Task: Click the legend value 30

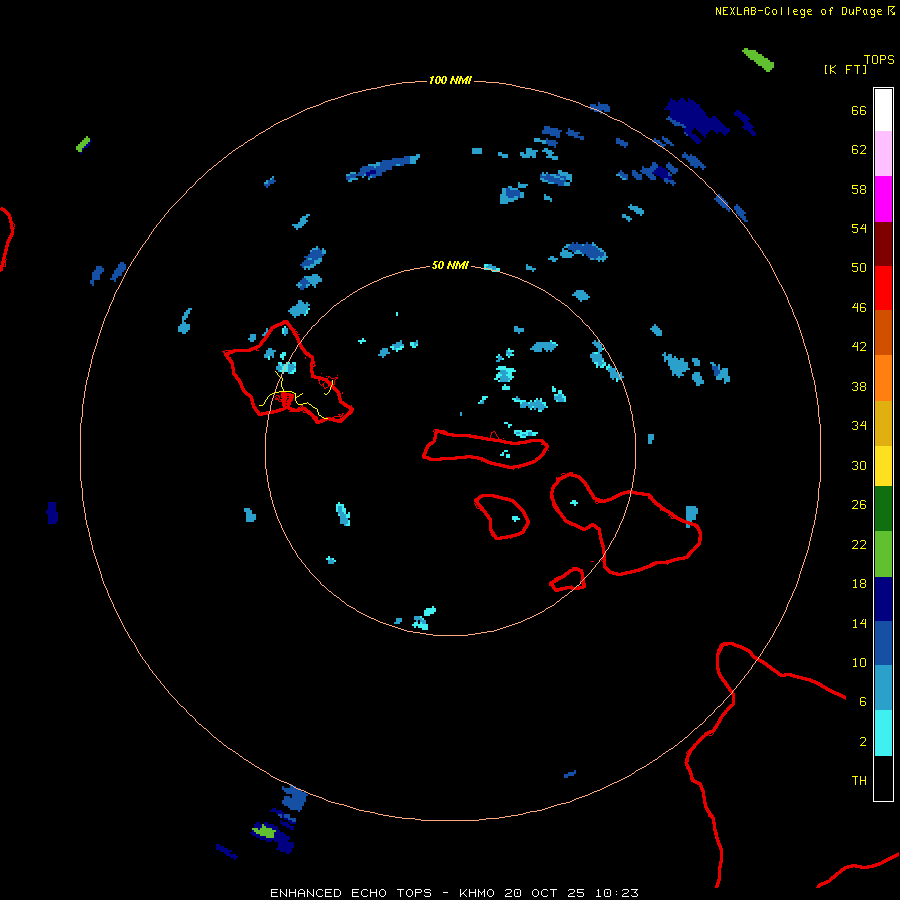Action: click(859, 465)
